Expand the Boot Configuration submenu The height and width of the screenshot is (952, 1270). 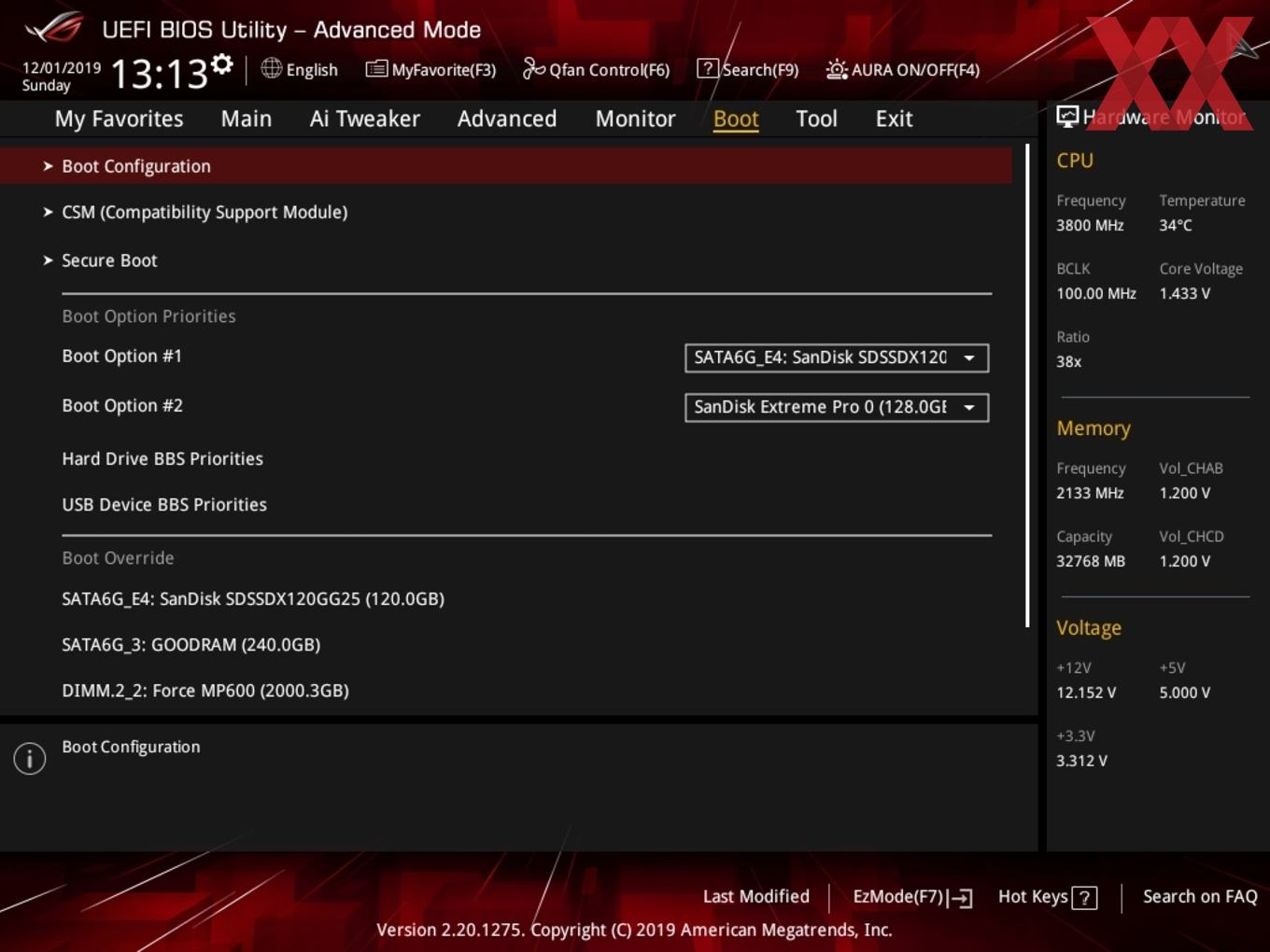505,166
